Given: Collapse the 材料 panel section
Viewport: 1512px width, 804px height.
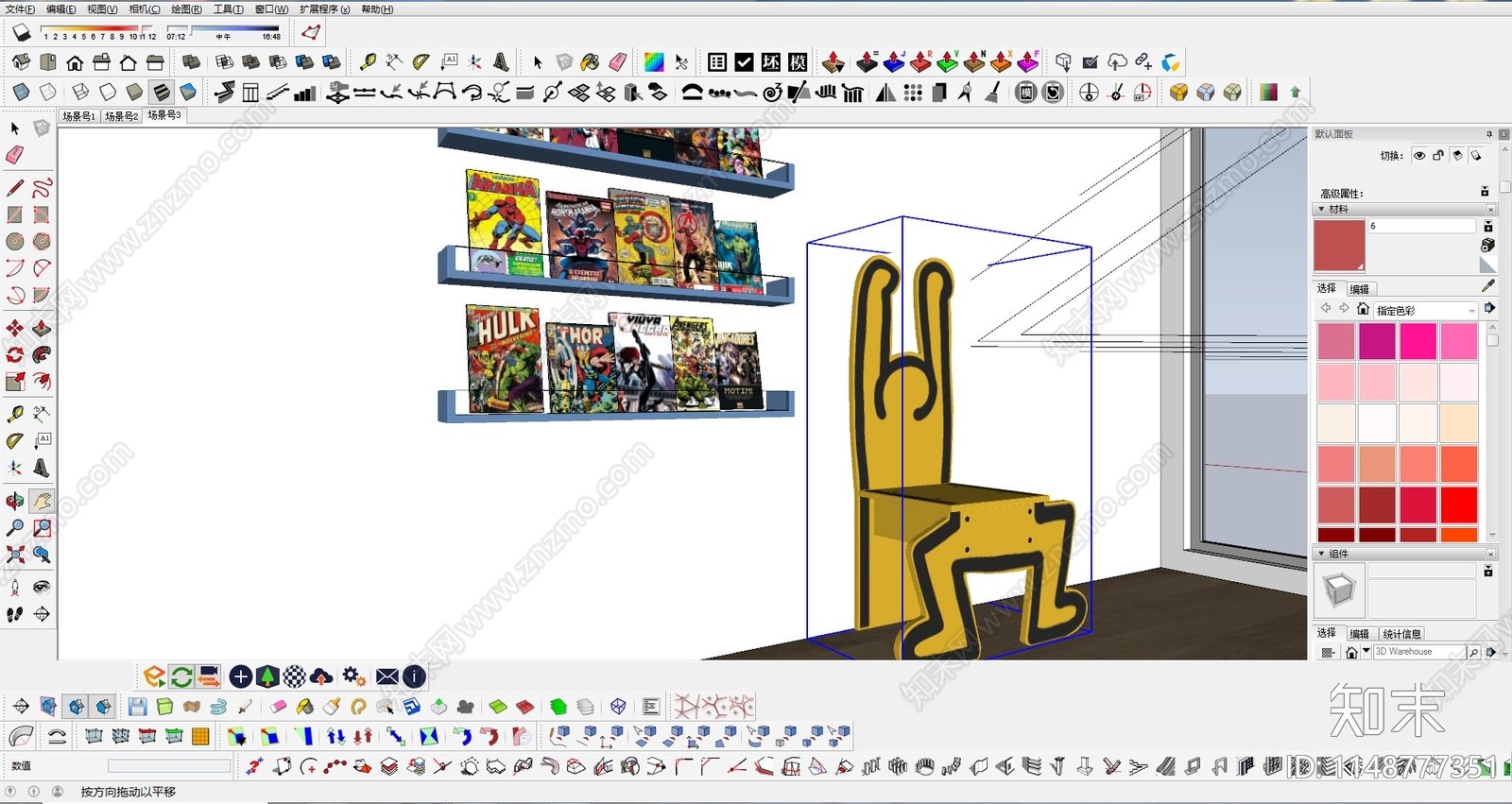Looking at the screenshot, I should click(x=1321, y=209).
